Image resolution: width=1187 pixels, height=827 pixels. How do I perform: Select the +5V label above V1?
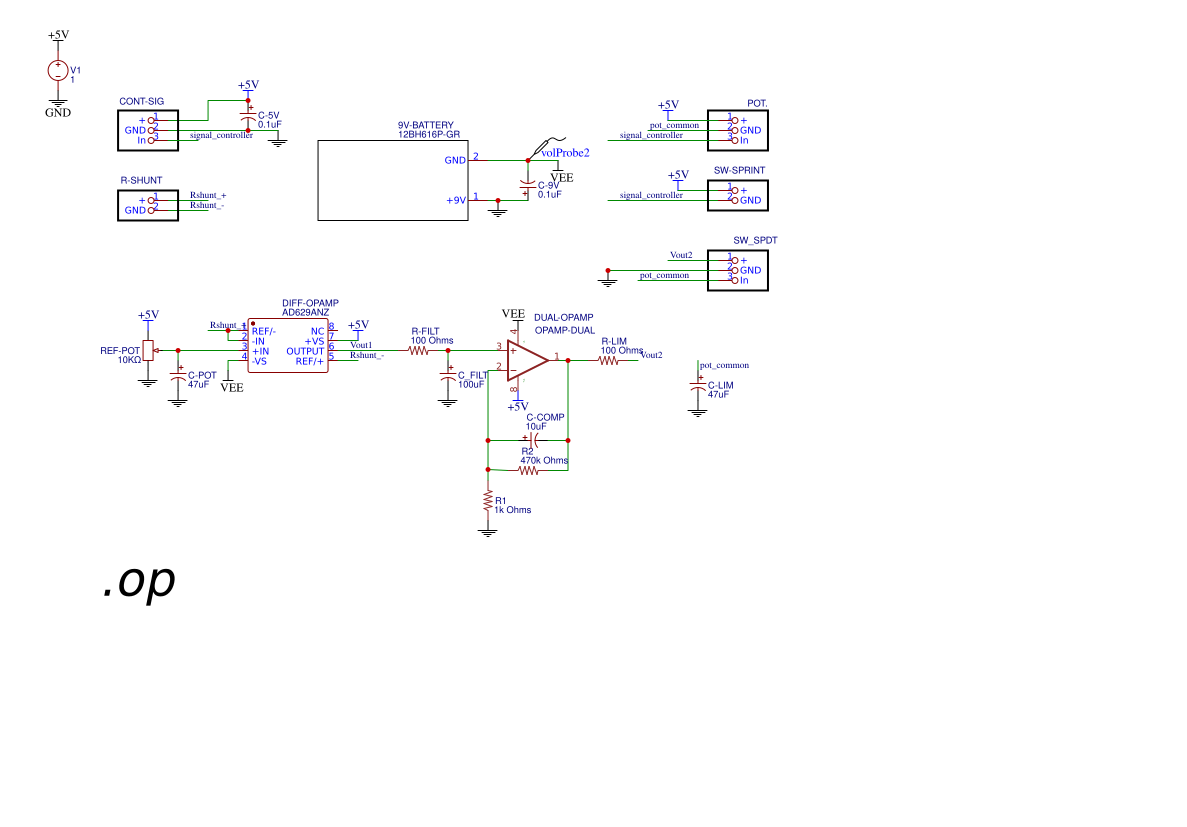[58, 35]
